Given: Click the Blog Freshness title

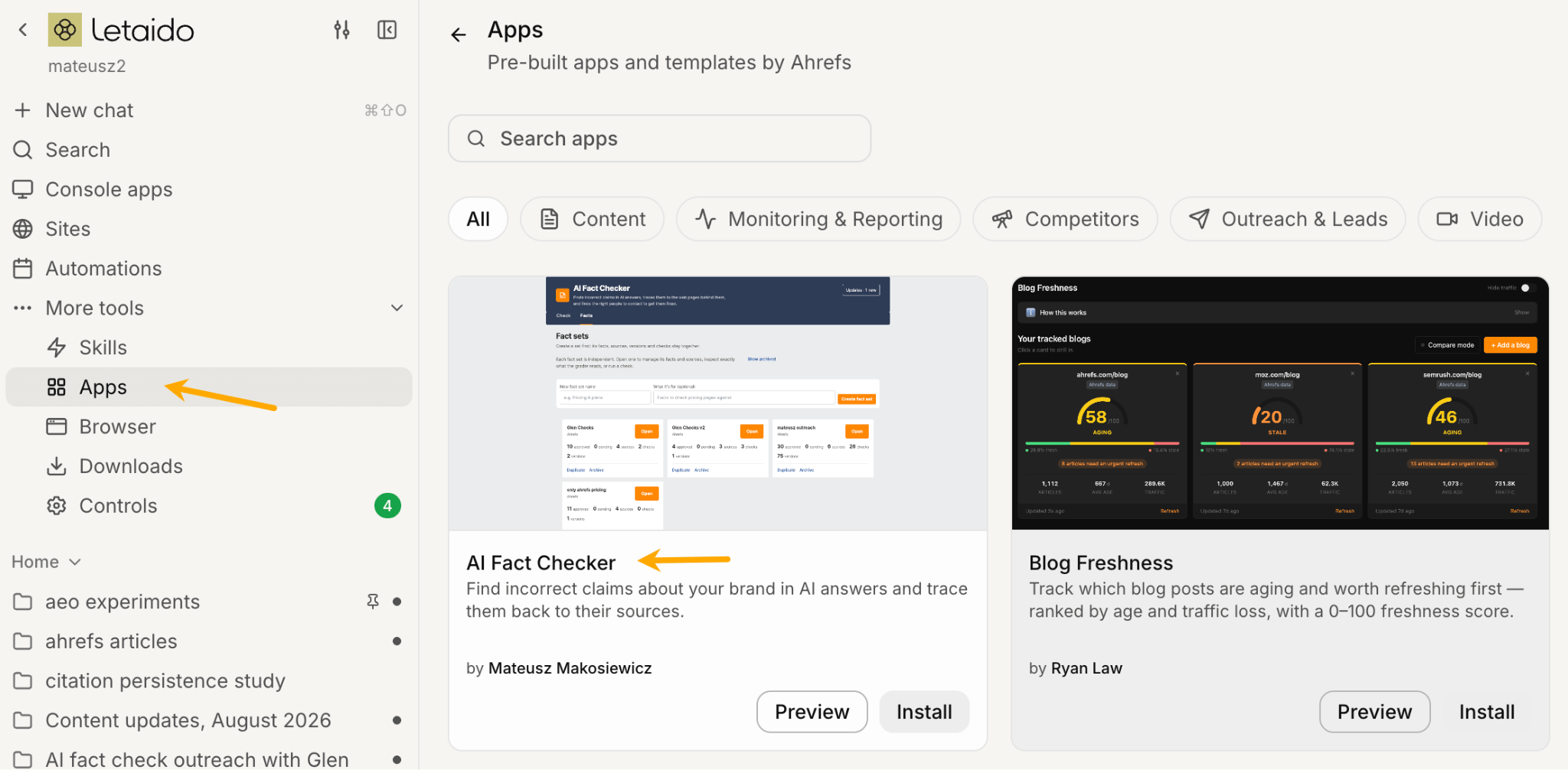Looking at the screenshot, I should point(1101,563).
